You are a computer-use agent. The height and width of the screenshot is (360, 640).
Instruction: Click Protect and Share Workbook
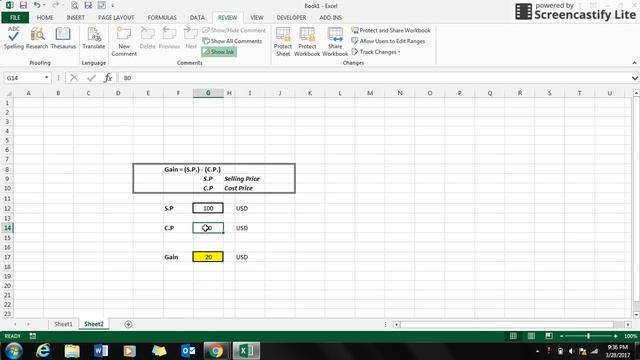(391, 30)
